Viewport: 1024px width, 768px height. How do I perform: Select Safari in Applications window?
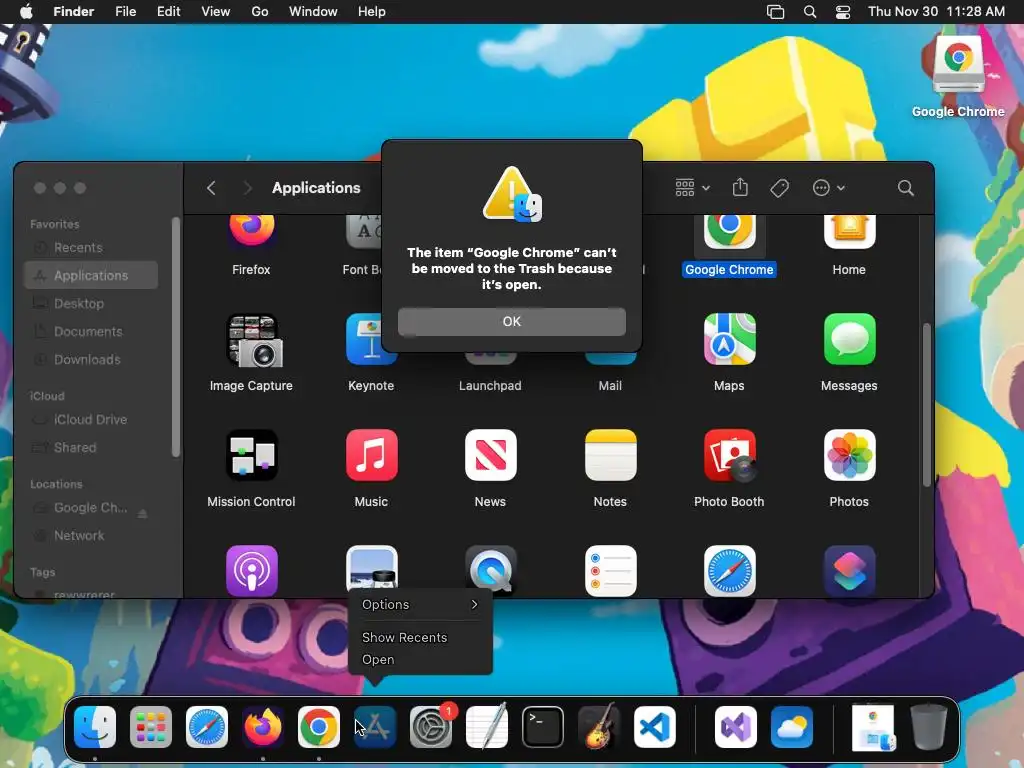point(729,571)
